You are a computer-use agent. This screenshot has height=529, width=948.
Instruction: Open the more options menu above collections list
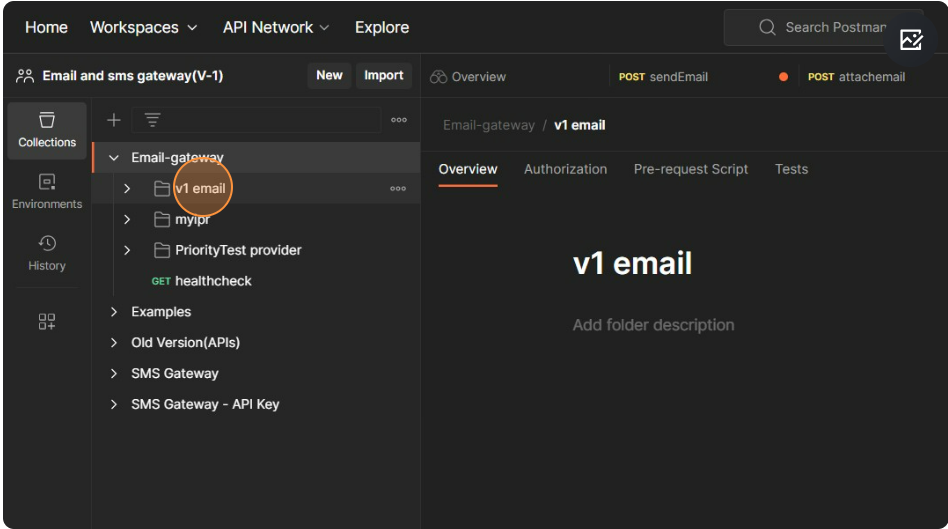point(398,120)
